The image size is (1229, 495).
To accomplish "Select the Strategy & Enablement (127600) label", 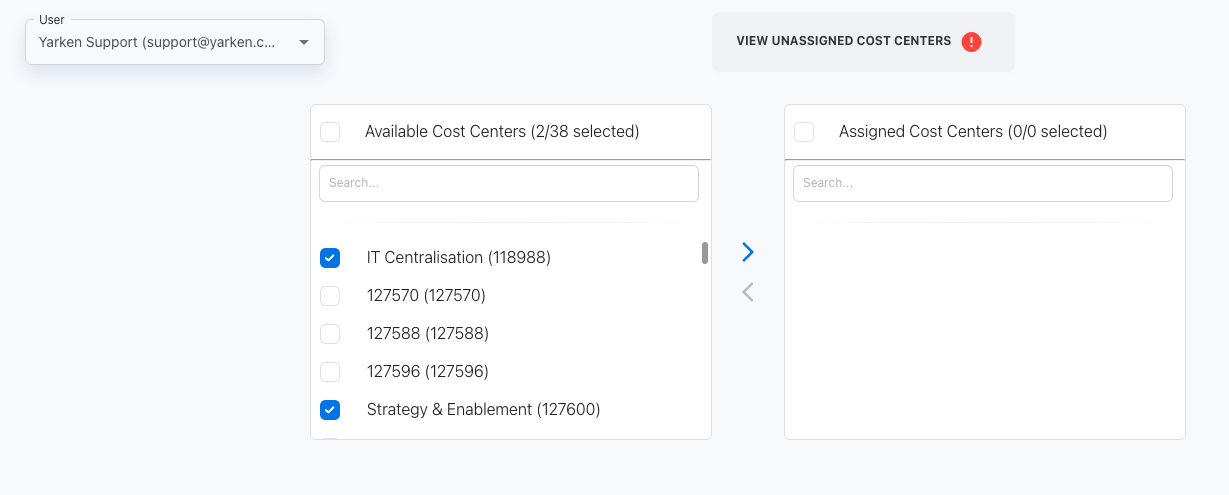I will (x=483, y=410).
